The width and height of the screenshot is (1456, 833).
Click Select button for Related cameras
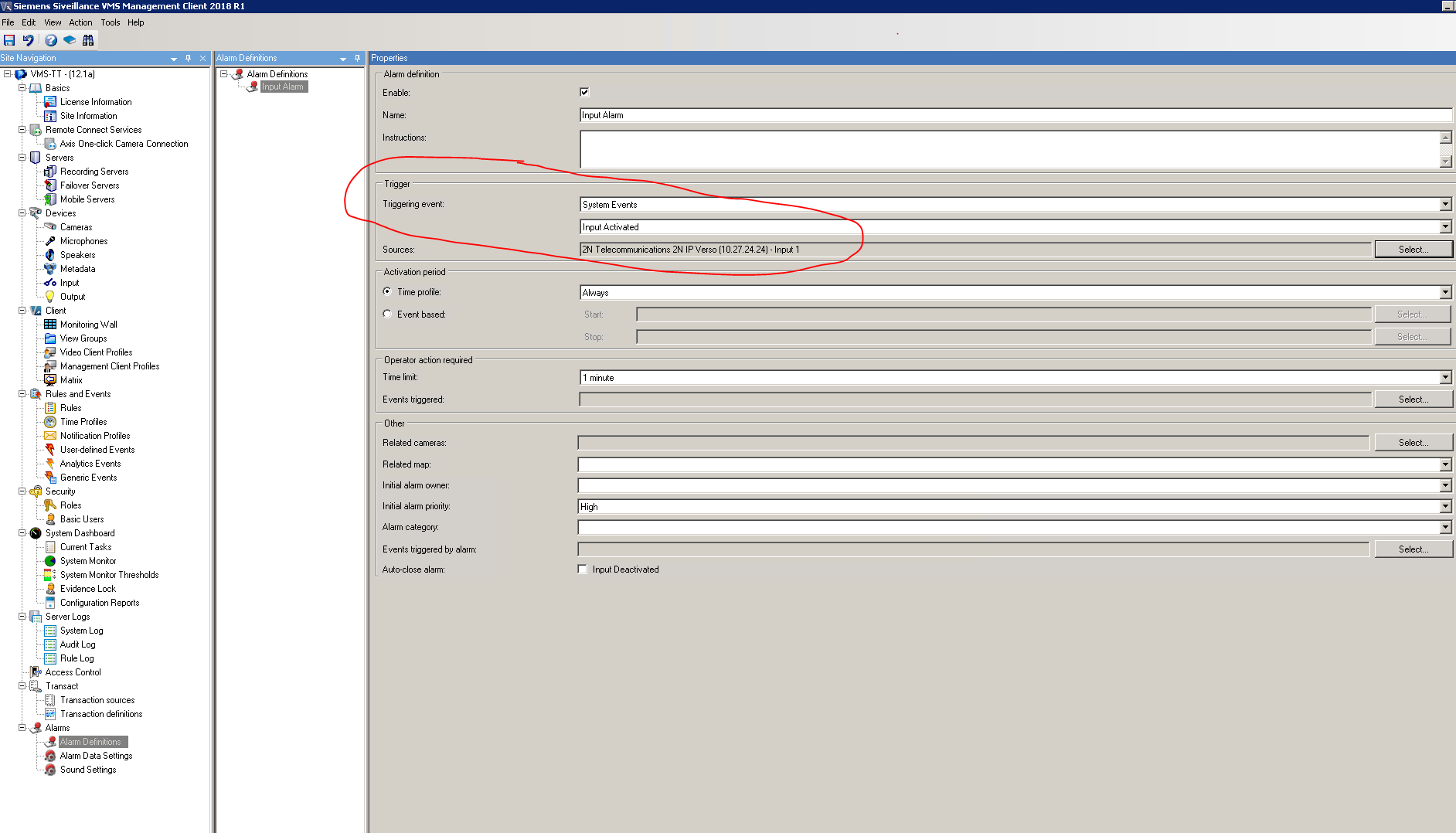tap(1413, 443)
